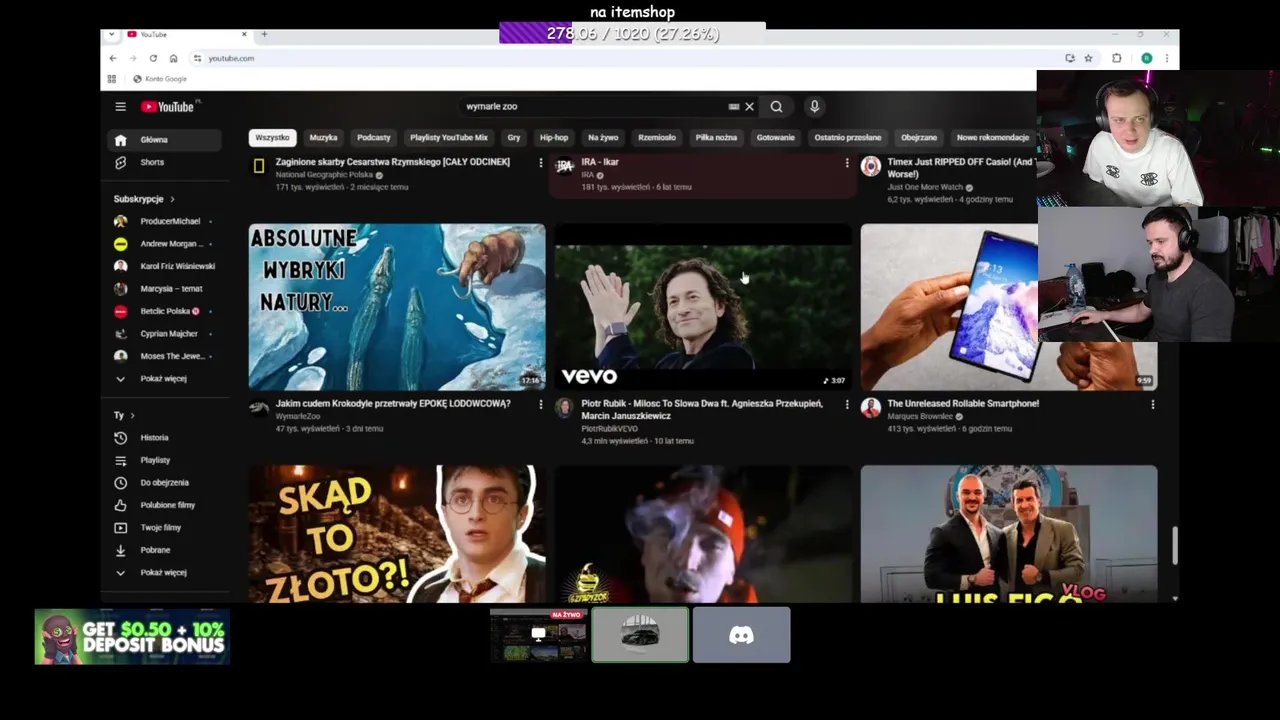
Task: Open browser extensions puzzle icon
Action: (1116, 58)
